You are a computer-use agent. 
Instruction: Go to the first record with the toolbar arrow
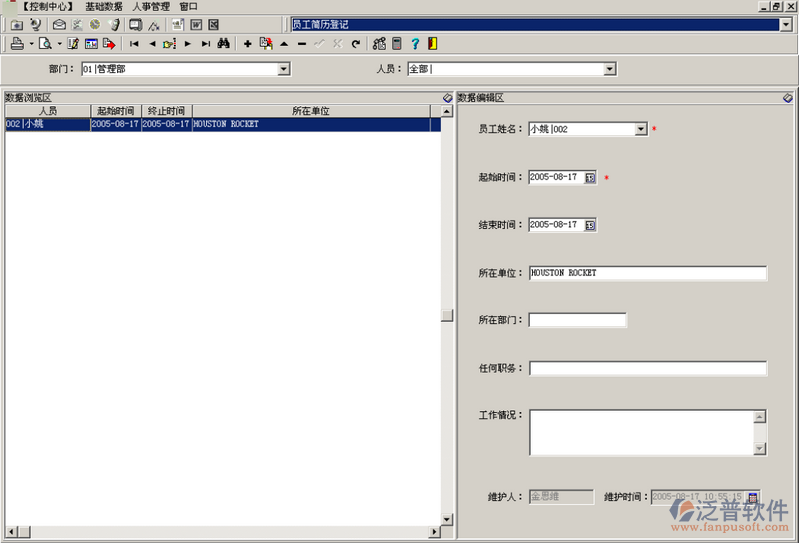pos(134,44)
